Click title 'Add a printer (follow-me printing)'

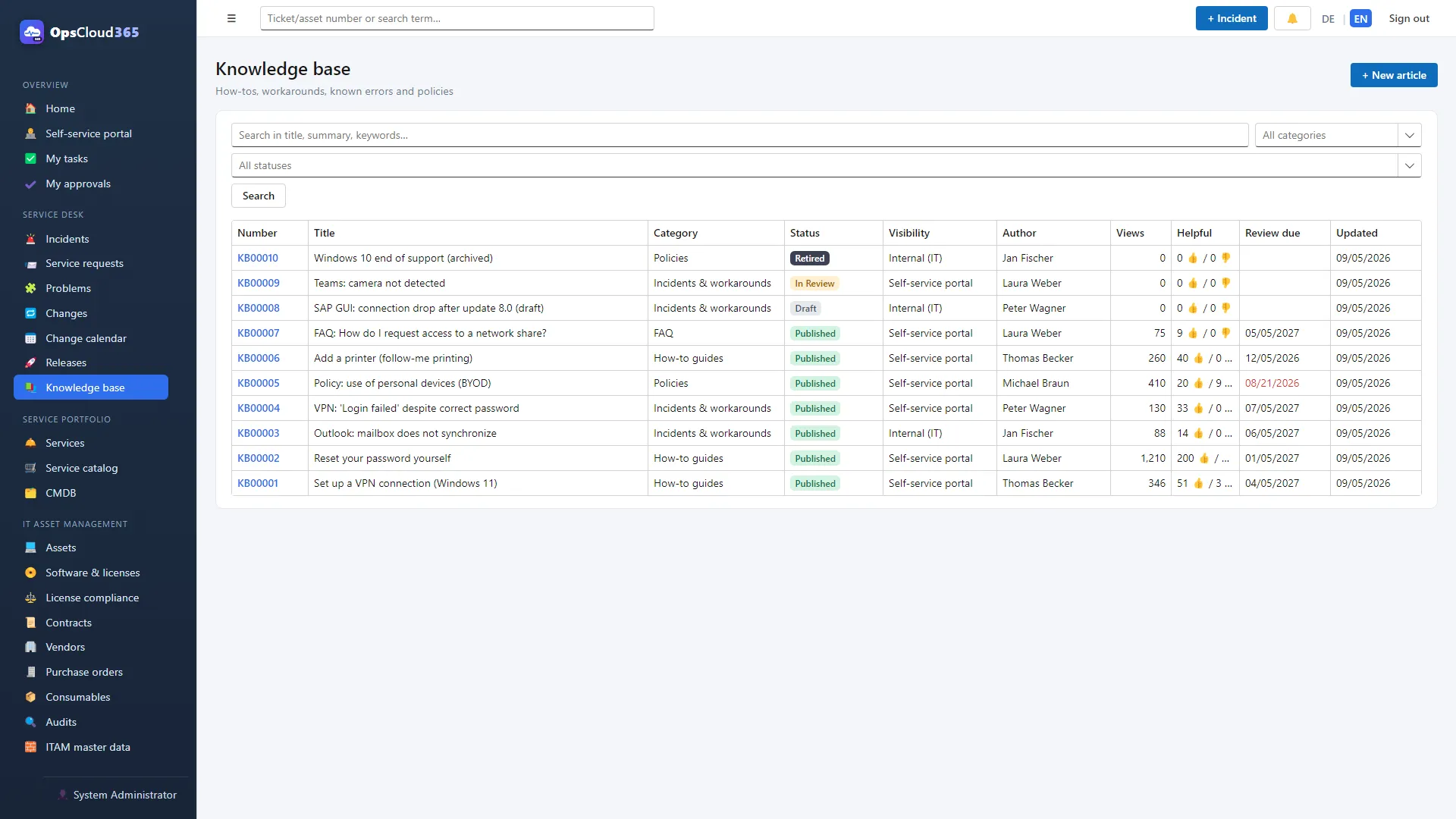click(393, 358)
